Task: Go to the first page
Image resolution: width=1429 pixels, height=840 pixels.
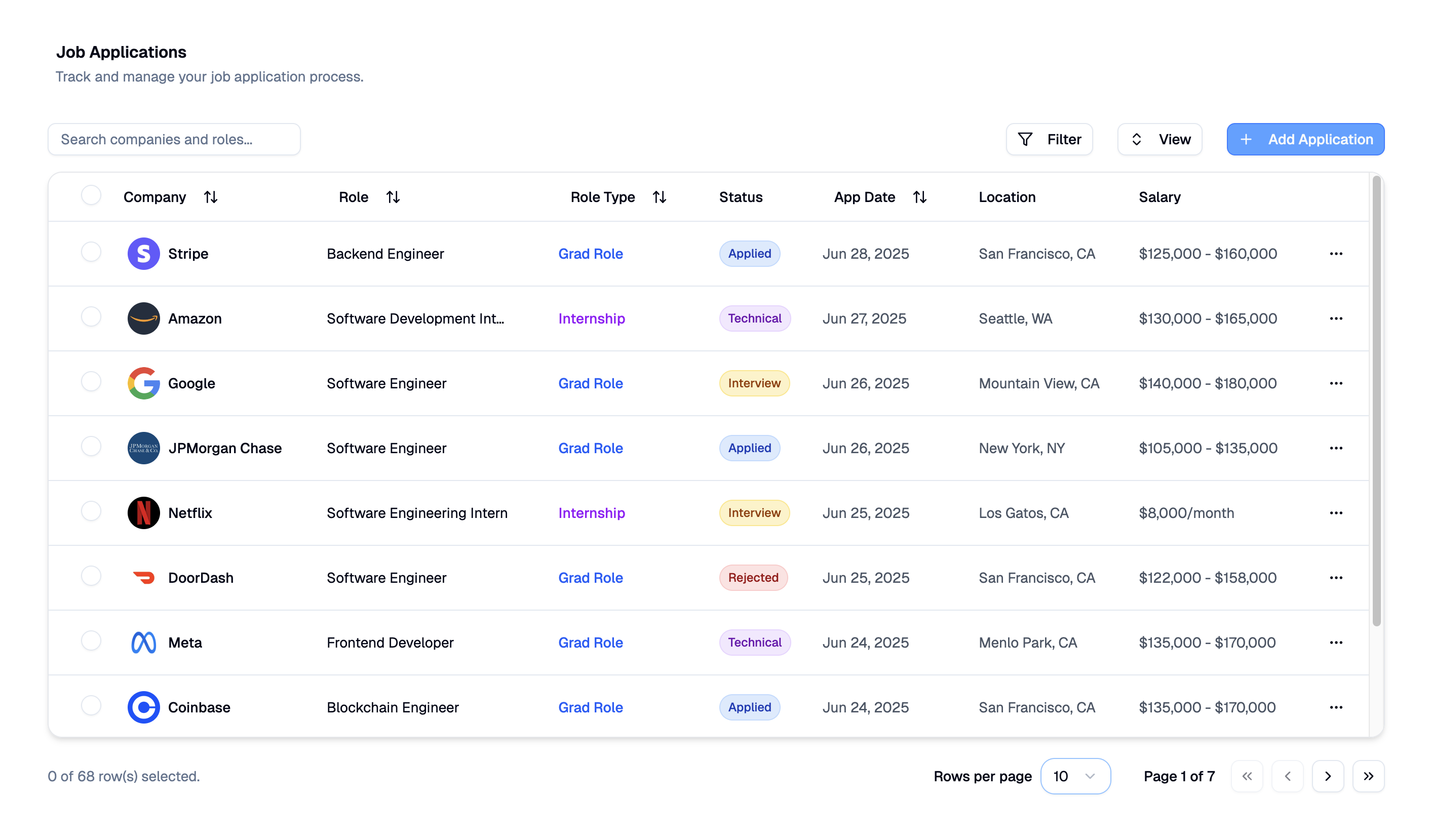Action: click(1247, 776)
